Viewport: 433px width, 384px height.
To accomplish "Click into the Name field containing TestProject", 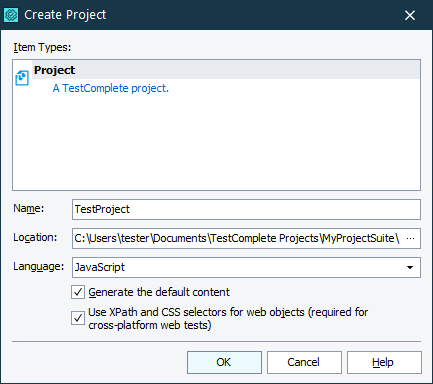I will 246,209.
